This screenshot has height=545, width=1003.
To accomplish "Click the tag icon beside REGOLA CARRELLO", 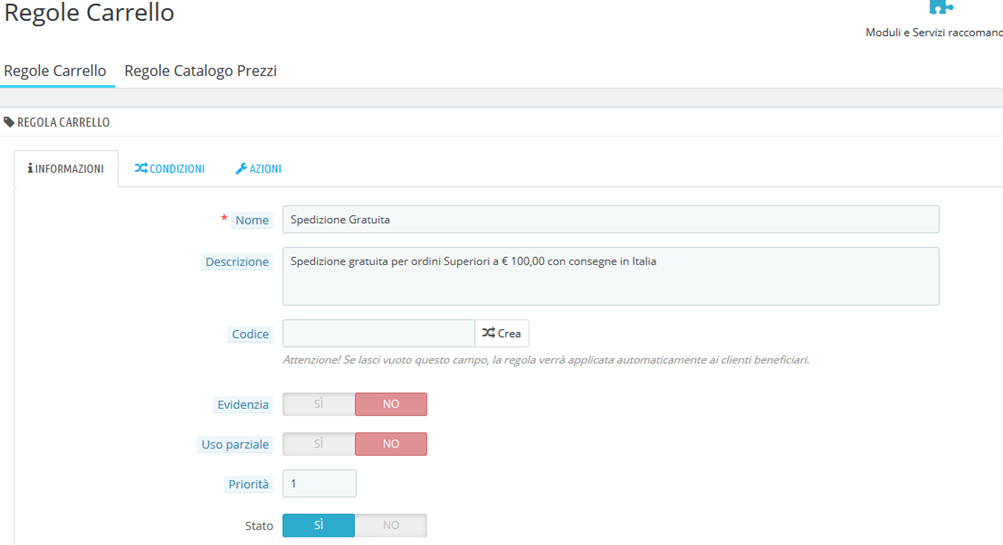I will (9, 122).
